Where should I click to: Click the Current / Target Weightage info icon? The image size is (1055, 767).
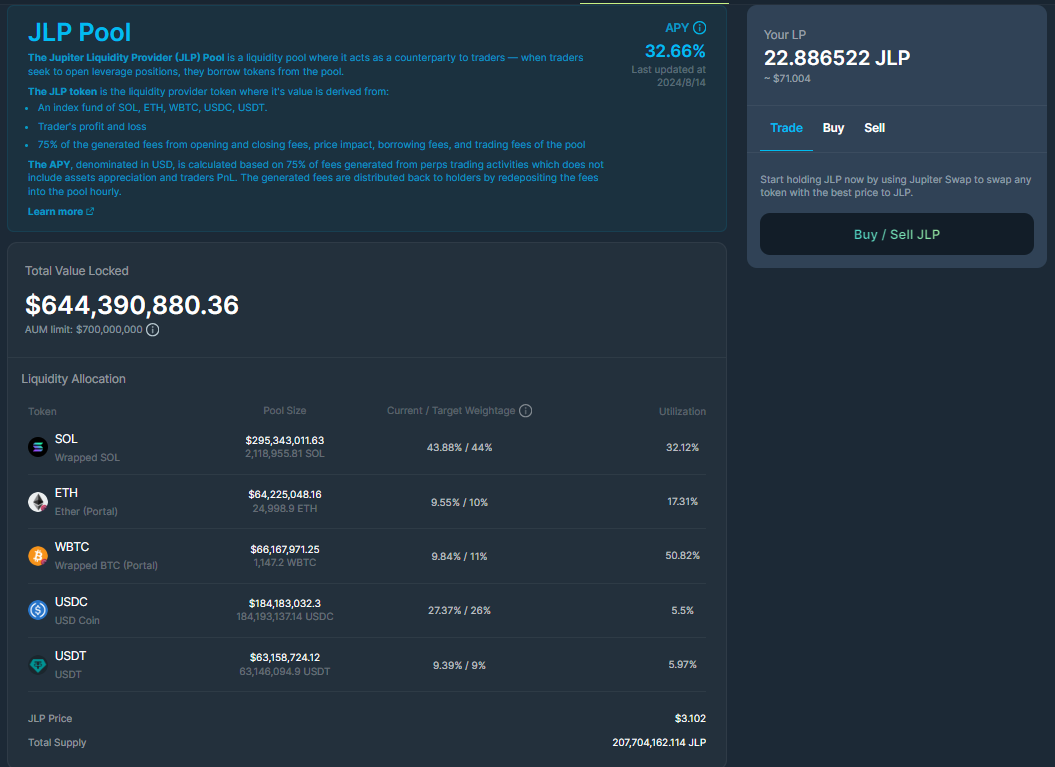pos(526,411)
